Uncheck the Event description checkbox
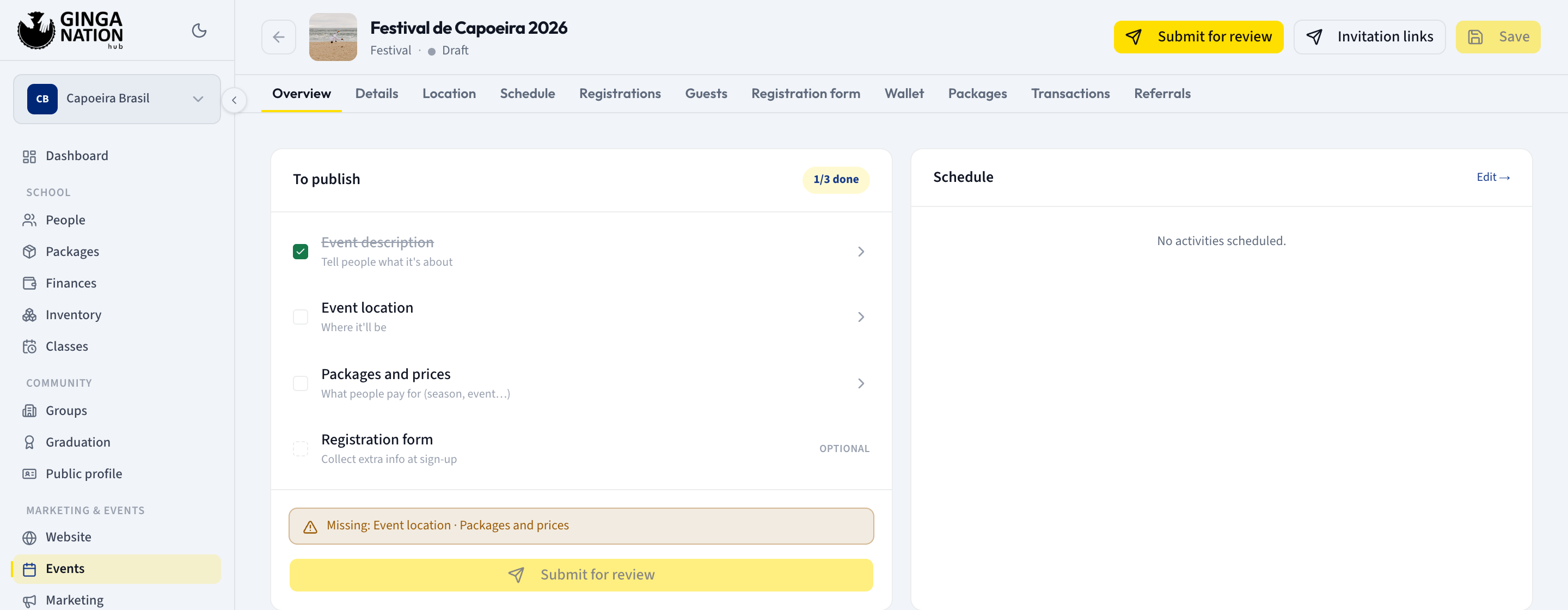The height and width of the screenshot is (610, 1568). coord(301,252)
